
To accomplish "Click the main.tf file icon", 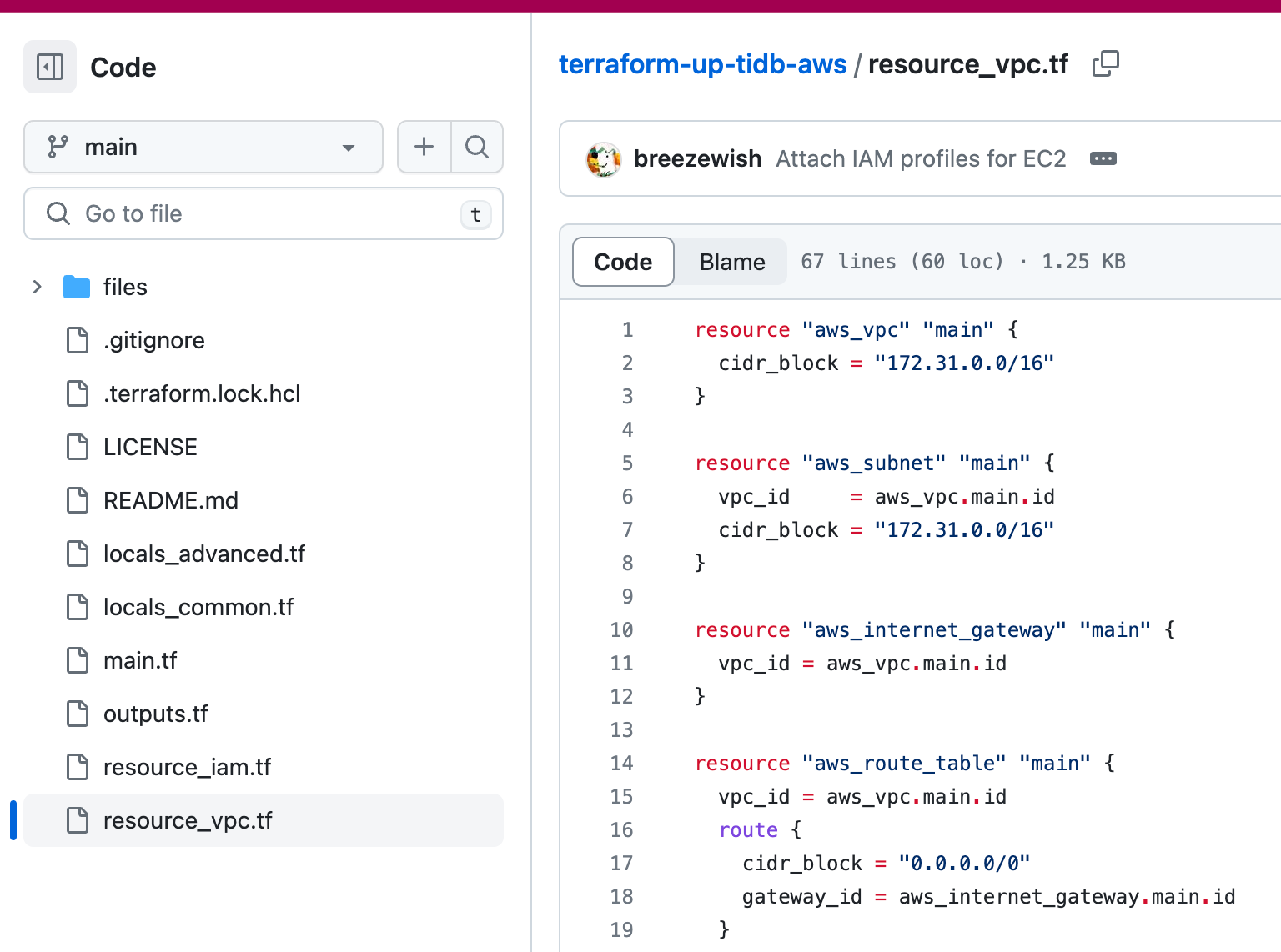I will [x=78, y=660].
